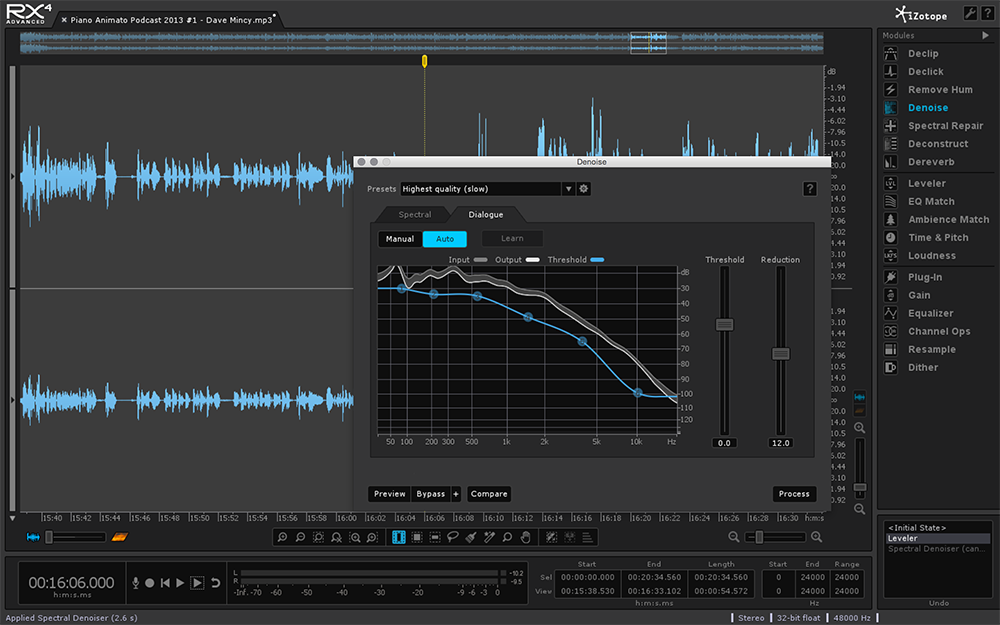Toggle Bypass in the Denoise dialog
Screen dimensions: 1000x625
[x=430, y=494]
